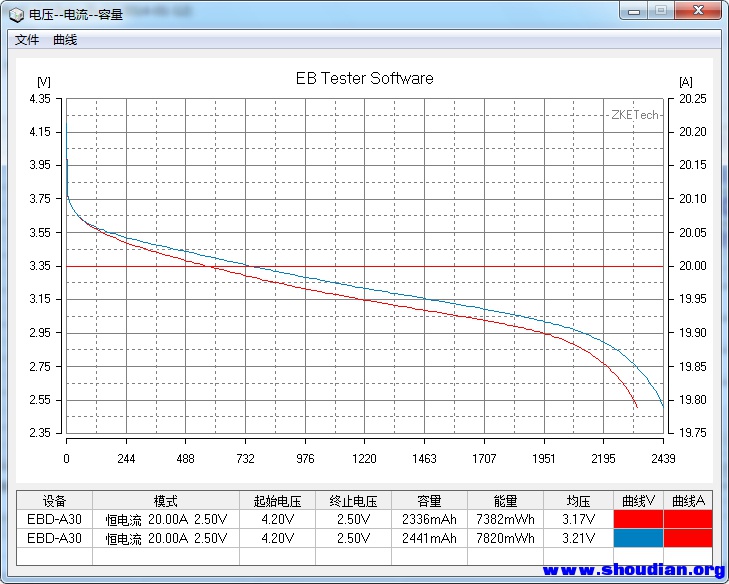Screen dimensions: 729x584
Task: Click blue 曲线V swatch in 2441mAh row
Action: pyautogui.click(x=638, y=538)
